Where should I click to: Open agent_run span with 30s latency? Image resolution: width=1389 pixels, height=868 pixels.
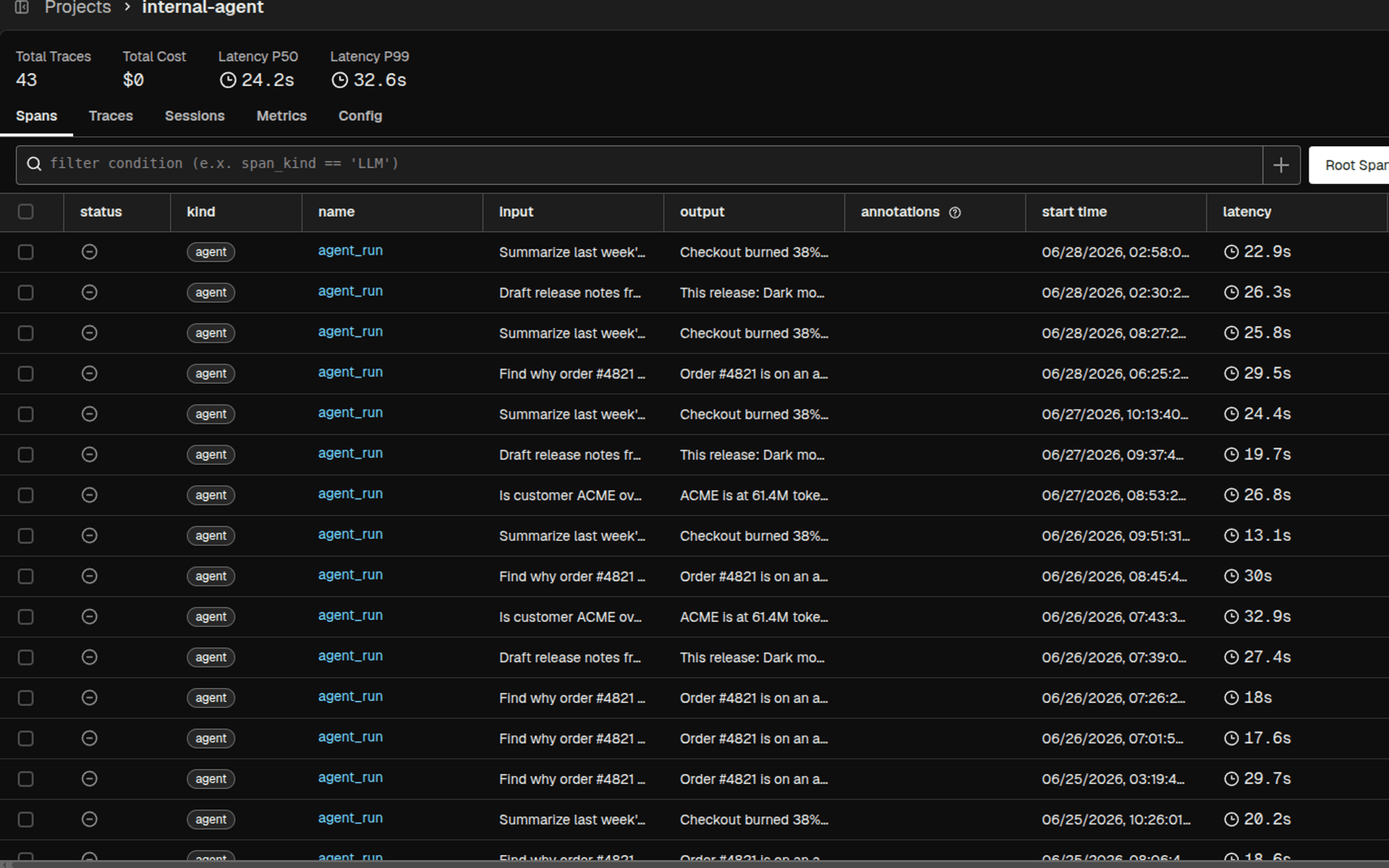350,575
